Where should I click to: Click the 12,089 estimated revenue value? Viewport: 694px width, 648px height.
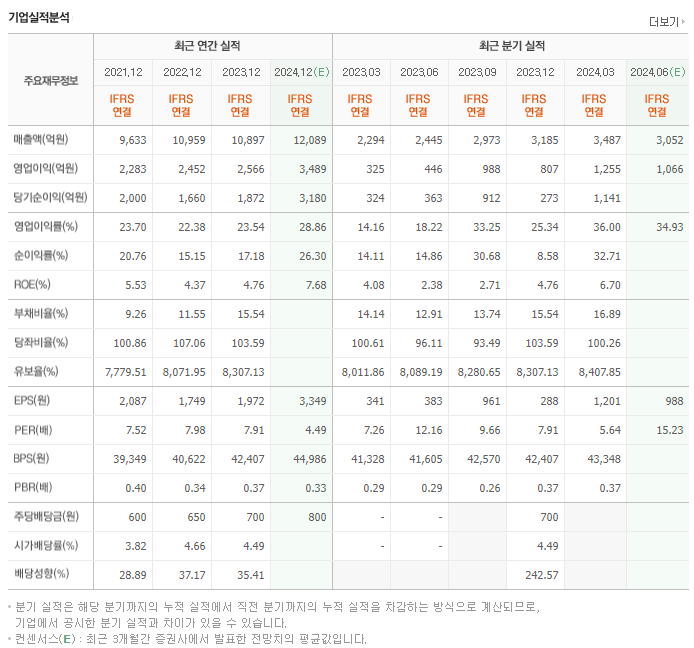click(310, 140)
